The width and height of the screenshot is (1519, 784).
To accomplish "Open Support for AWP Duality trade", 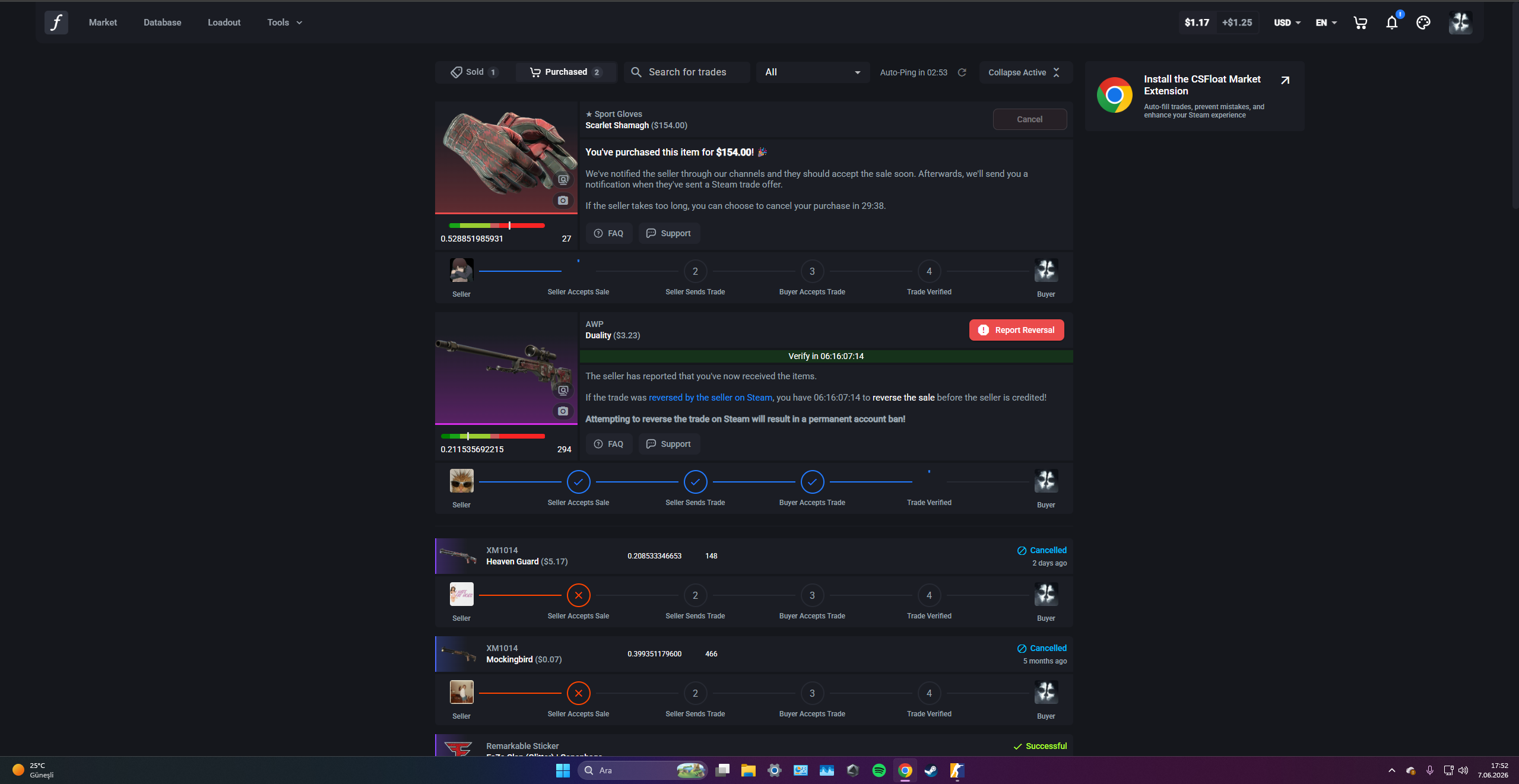I will click(669, 444).
